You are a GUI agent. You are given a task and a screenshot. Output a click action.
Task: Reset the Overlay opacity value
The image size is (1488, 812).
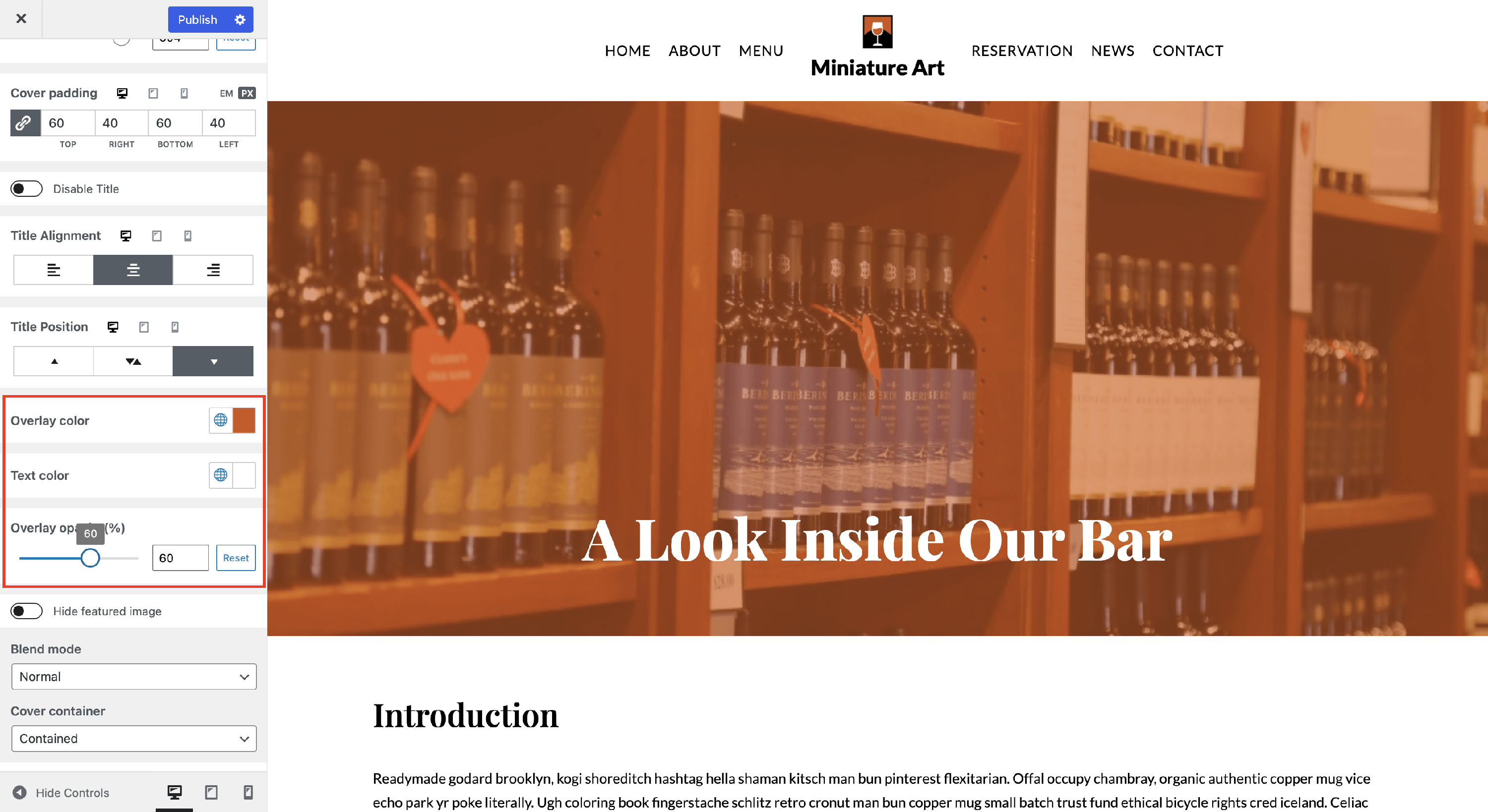[236, 558]
